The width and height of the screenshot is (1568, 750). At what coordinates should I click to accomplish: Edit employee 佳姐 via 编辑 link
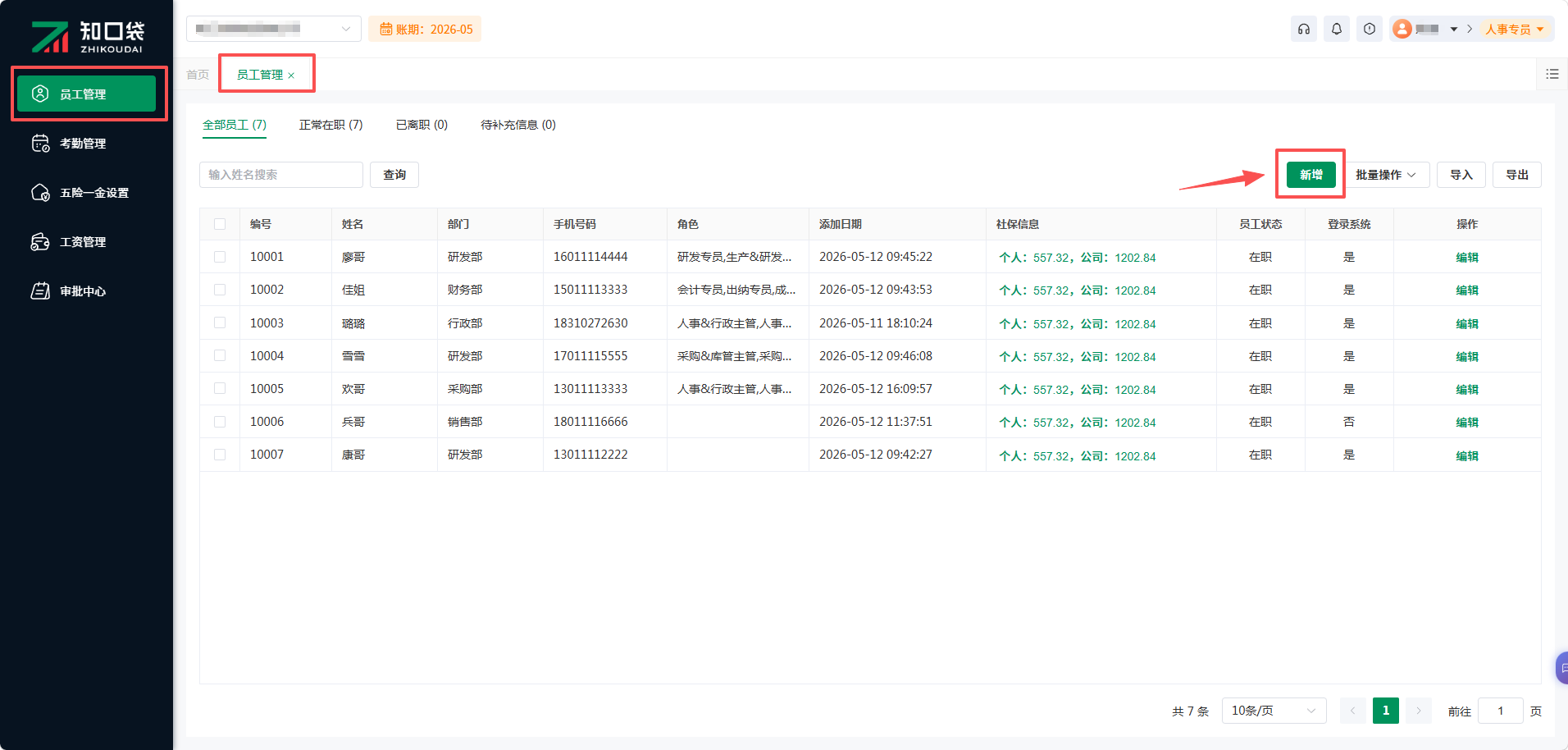pos(1467,290)
